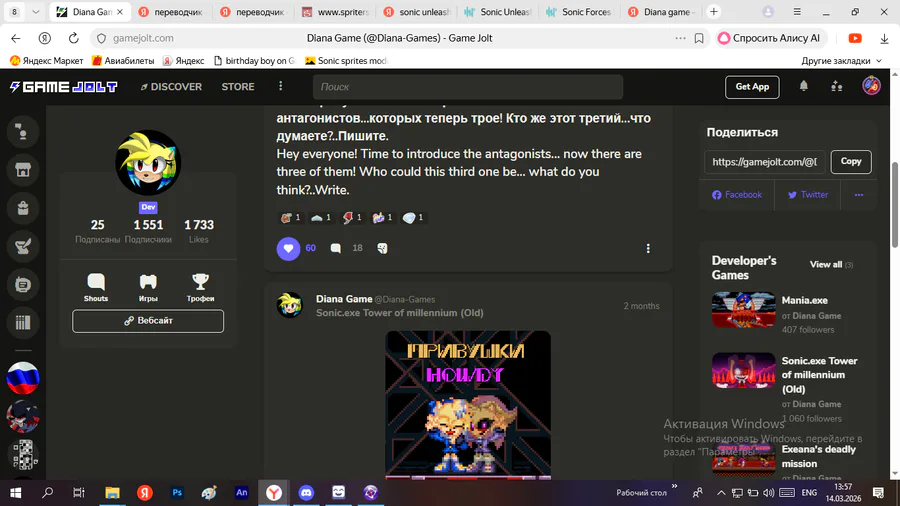Open Shouts on the profile

(x=96, y=287)
